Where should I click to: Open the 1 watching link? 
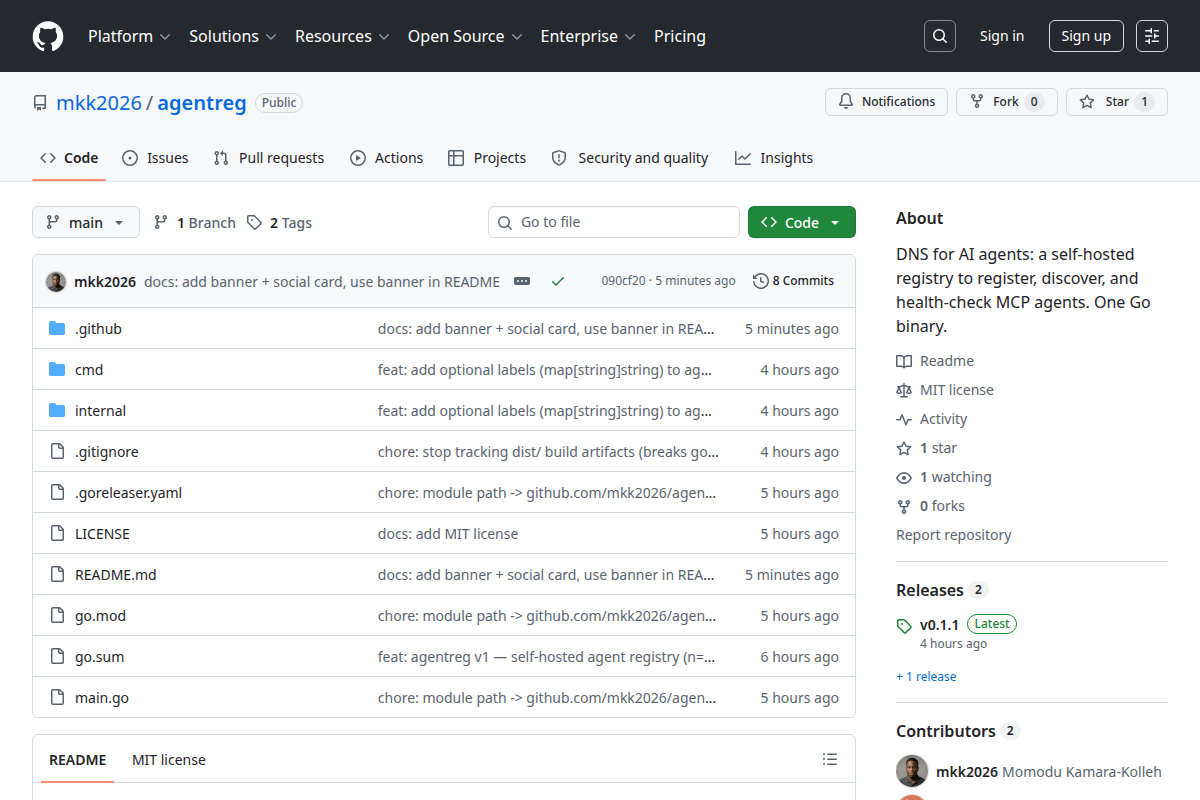(944, 477)
